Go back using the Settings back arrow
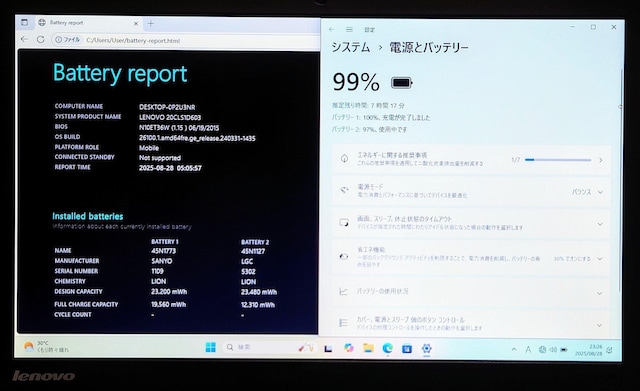This screenshot has height=391, width=640. point(331,29)
